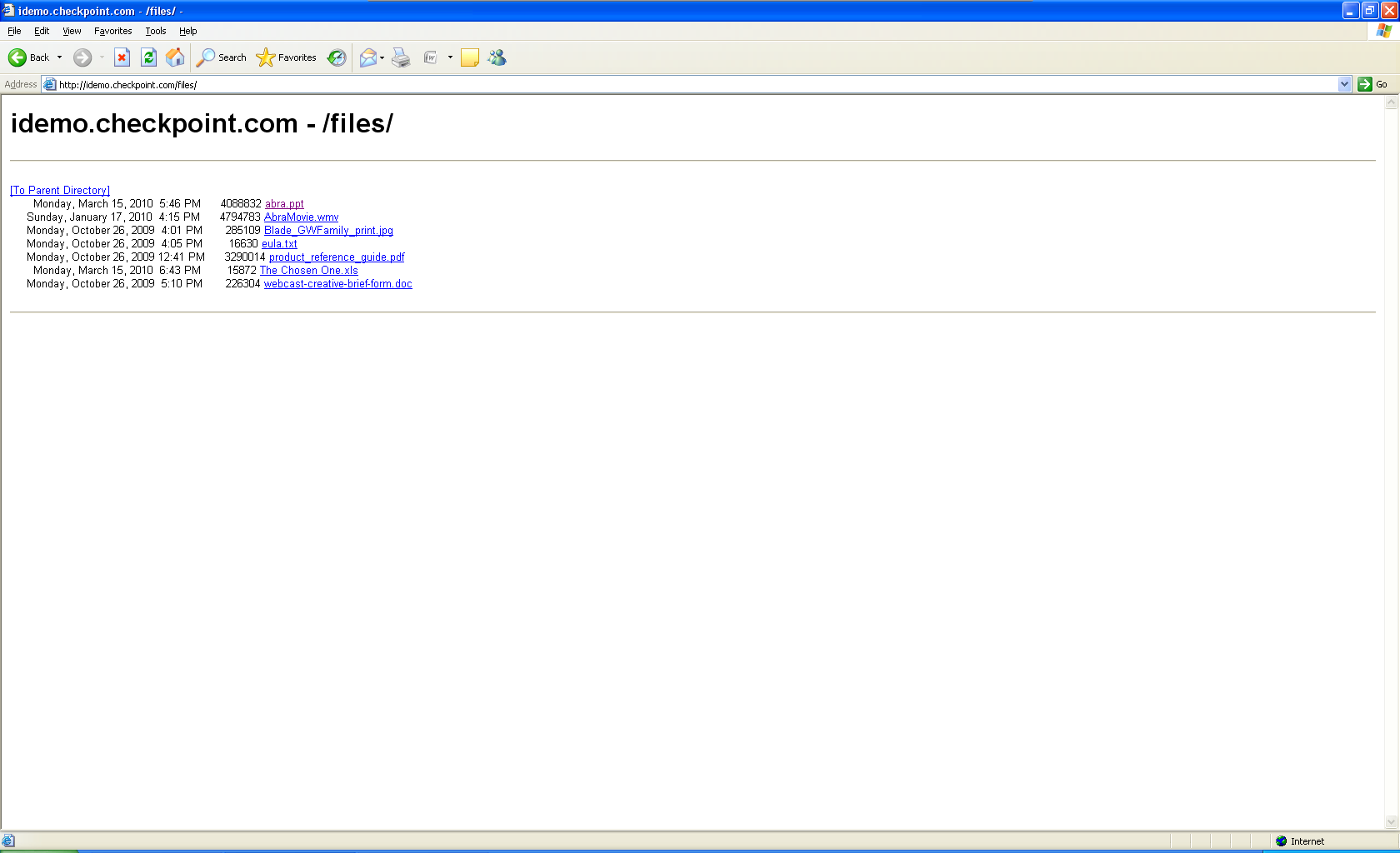Click the IE icon in the title bar
This screenshot has width=1400, height=853.
(x=8, y=11)
